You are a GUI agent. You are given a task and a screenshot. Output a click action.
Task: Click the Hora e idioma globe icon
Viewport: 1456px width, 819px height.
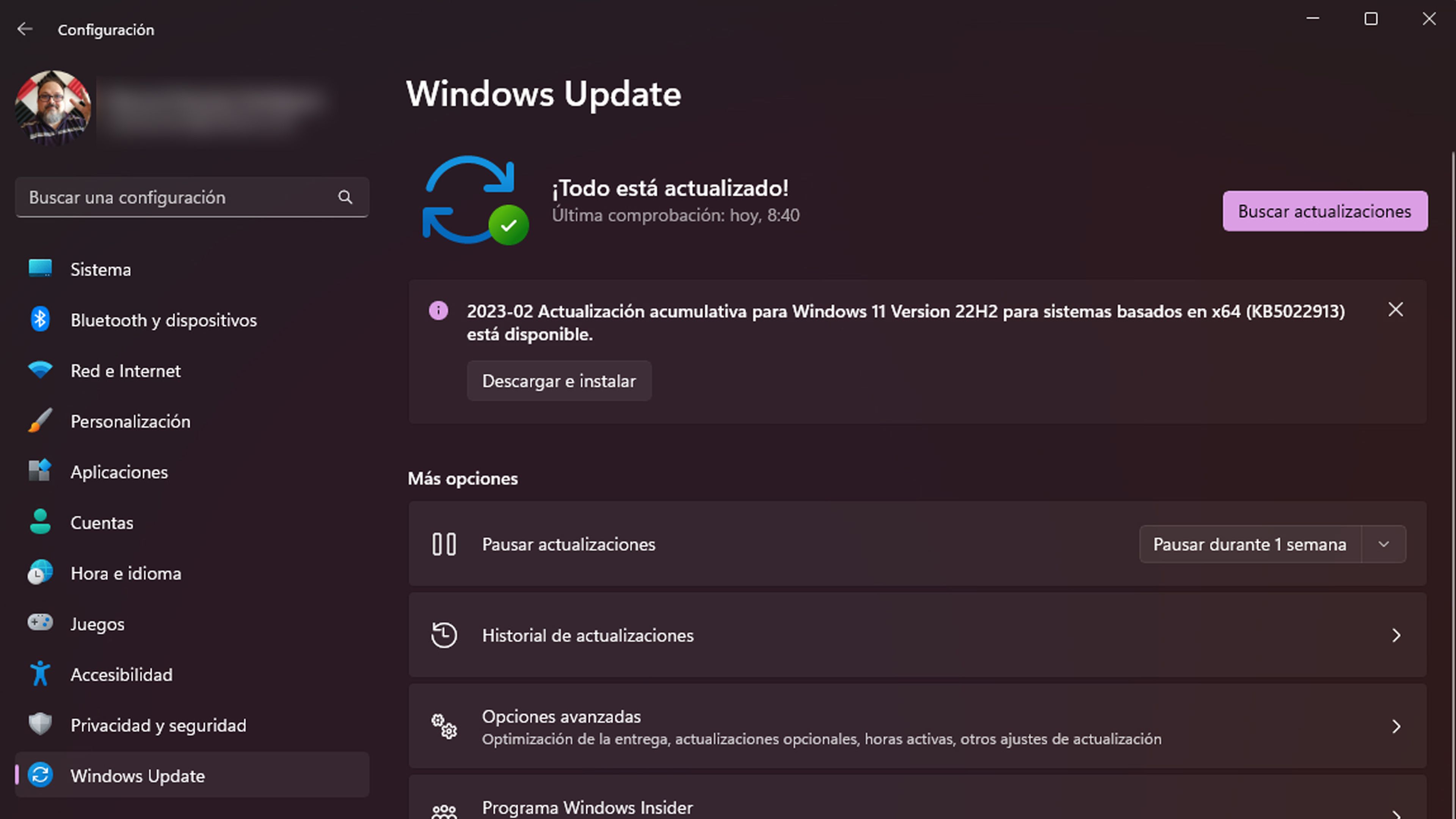point(40,573)
